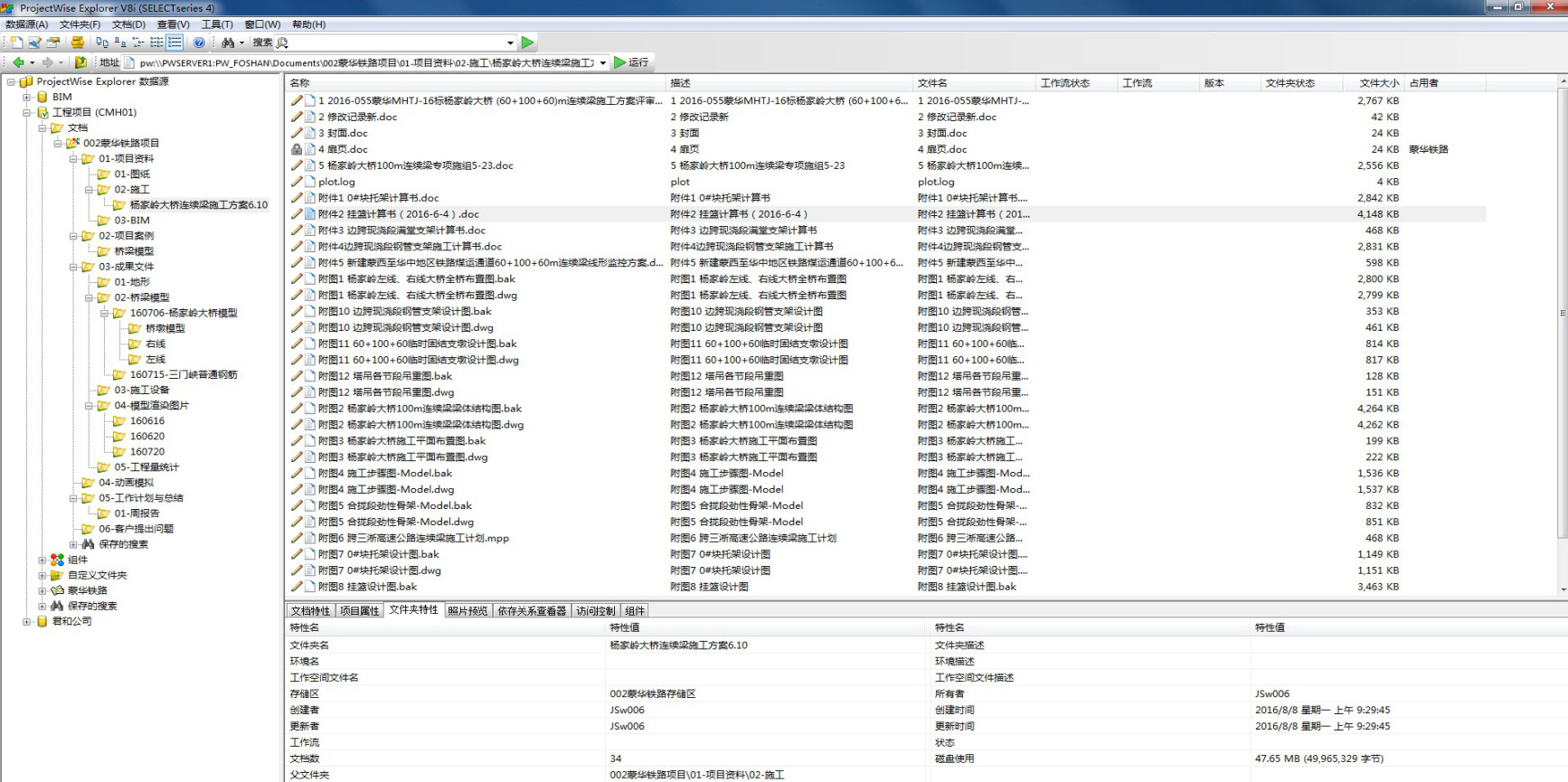This screenshot has width=1568, height=782.
Task: Click the address bar path field
Action: click(x=366, y=62)
